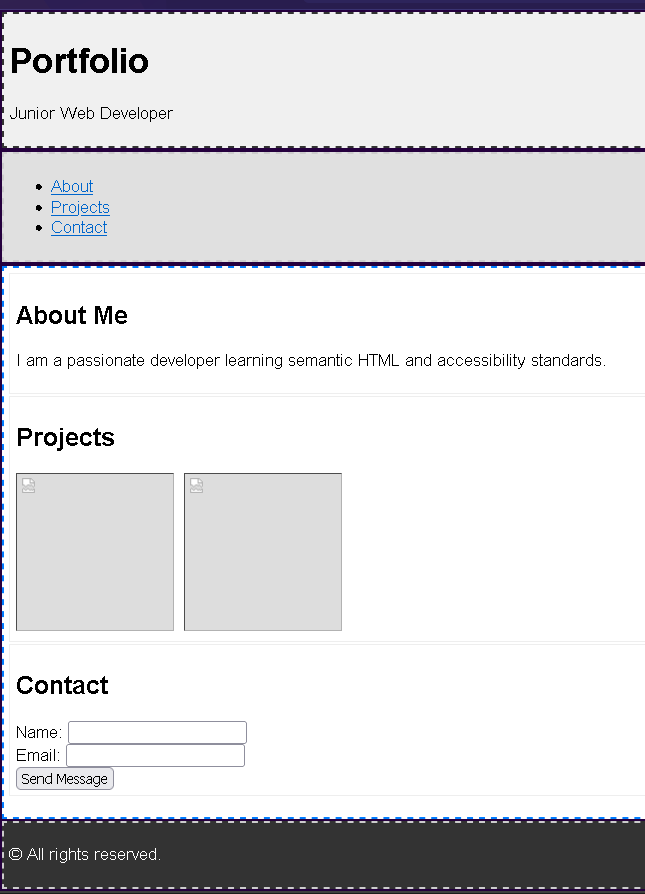Click the broken image icon in second project
The image size is (645, 894).
(x=197, y=486)
